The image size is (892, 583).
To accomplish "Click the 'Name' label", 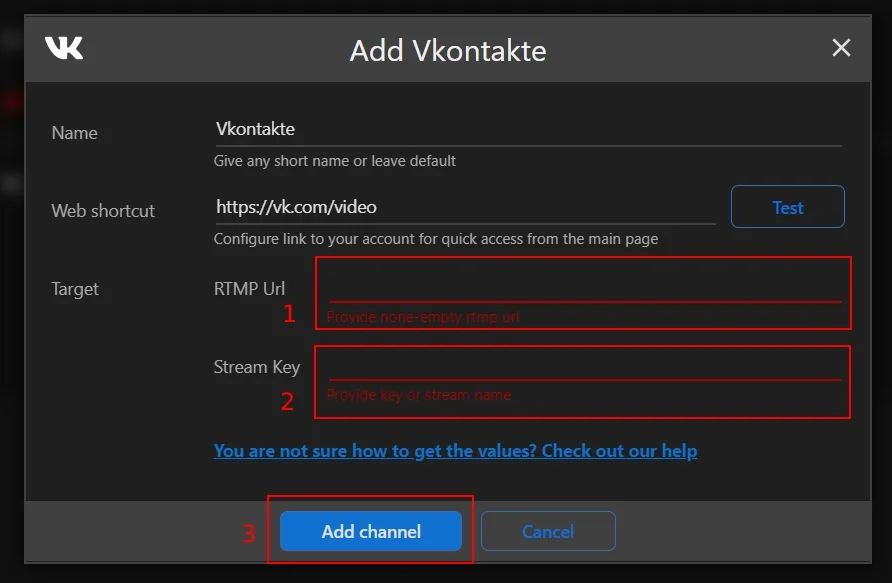I will point(75,133).
